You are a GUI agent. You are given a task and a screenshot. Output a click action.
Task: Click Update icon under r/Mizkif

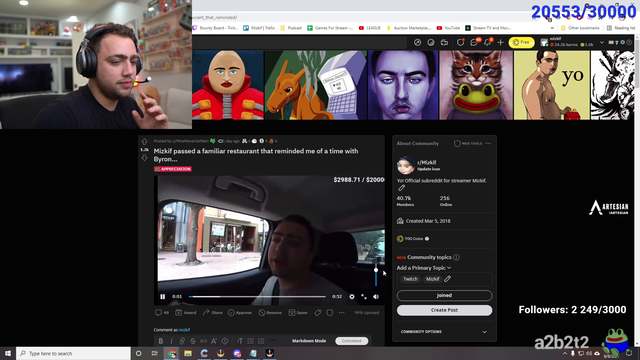click(428, 169)
